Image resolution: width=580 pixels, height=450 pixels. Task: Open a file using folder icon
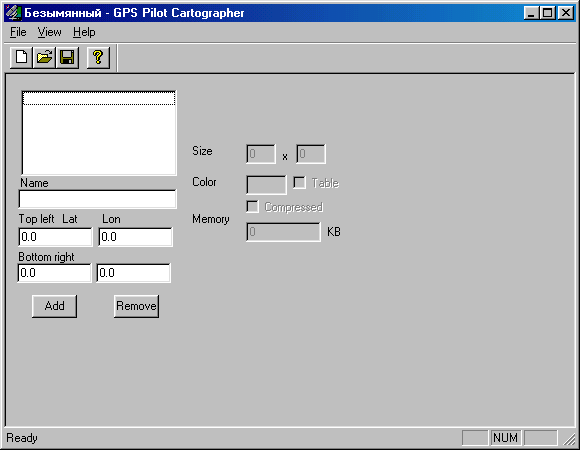44,57
